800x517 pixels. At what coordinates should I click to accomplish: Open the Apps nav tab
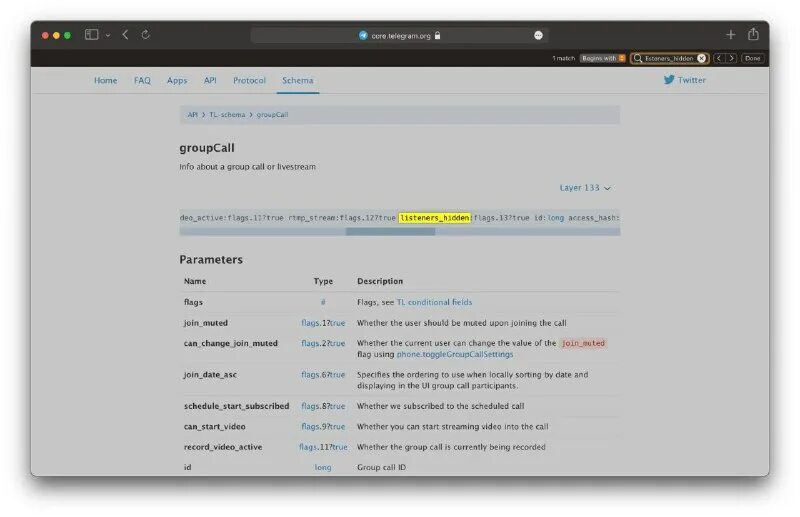coord(177,80)
